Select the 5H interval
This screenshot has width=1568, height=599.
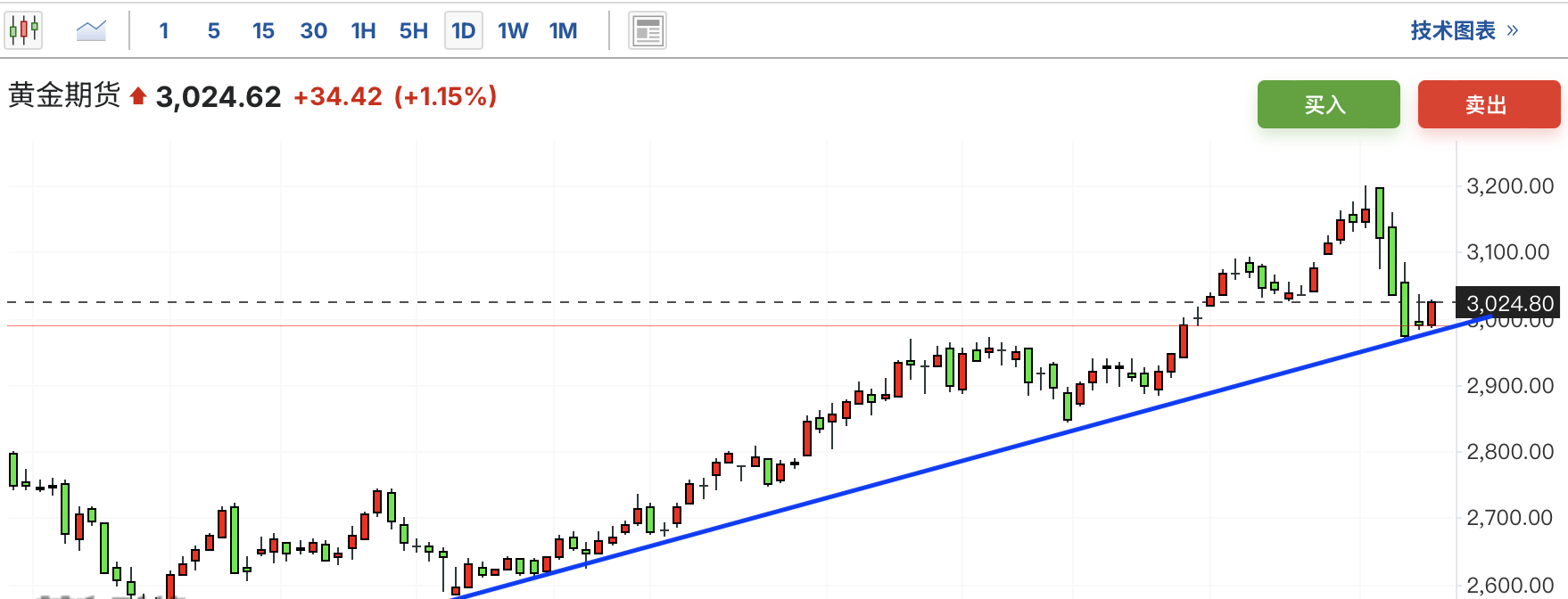pyautogui.click(x=413, y=31)
